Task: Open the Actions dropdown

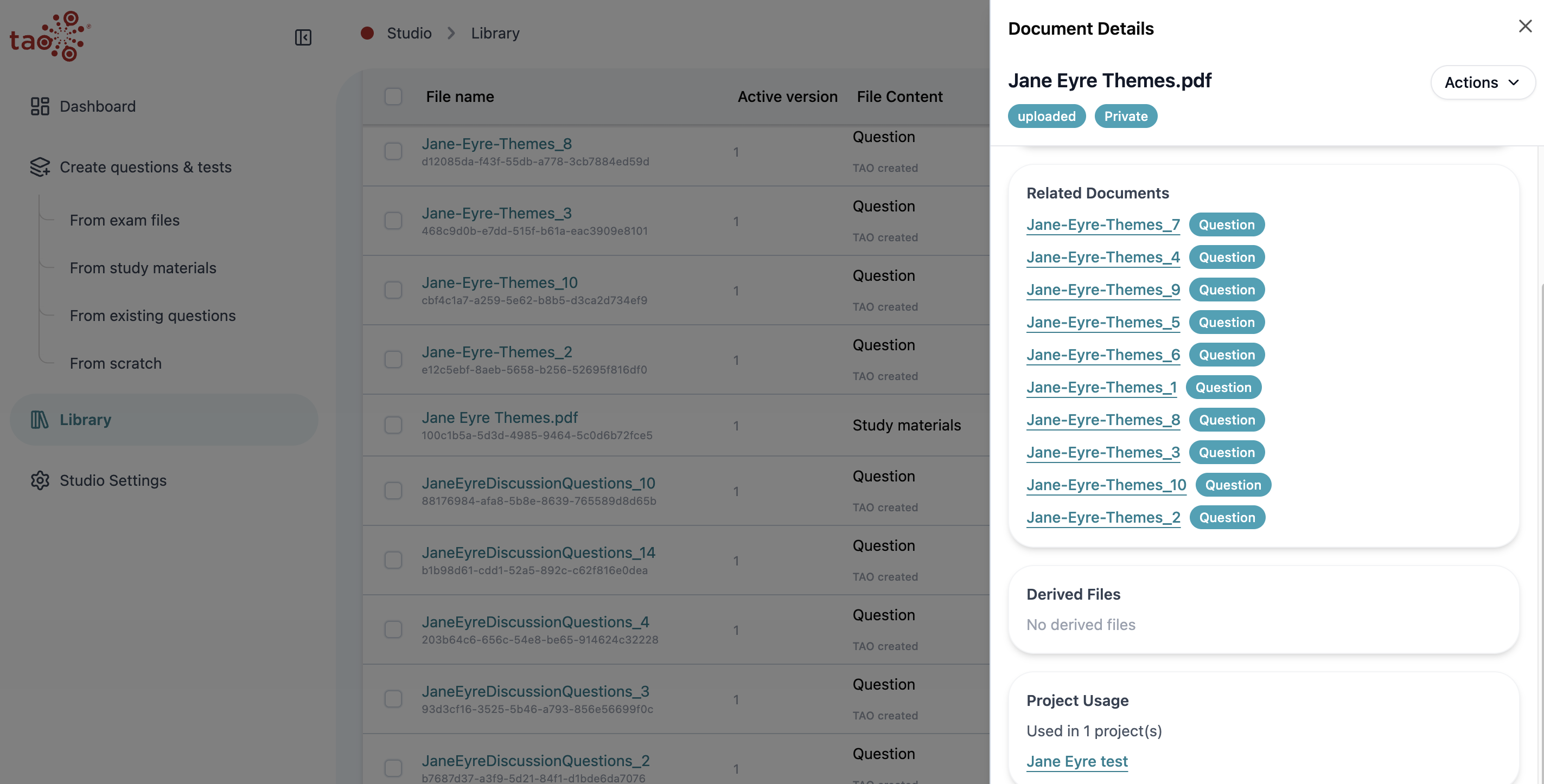Action: click(x=1482, y=82)
